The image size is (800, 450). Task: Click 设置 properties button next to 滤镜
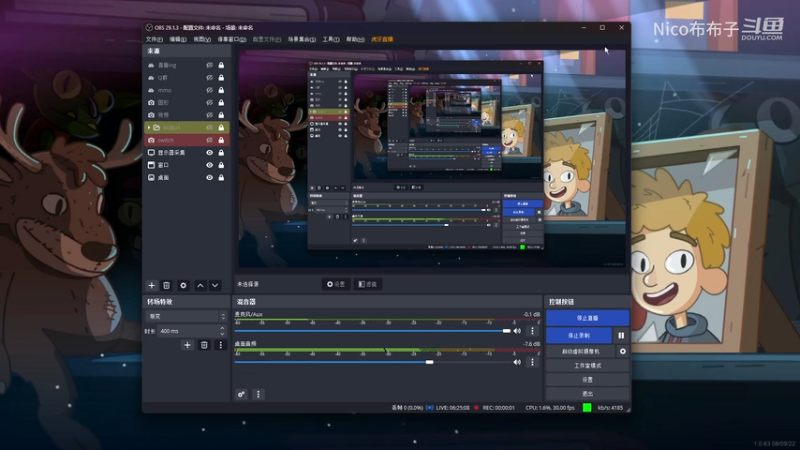pos(336,284)
